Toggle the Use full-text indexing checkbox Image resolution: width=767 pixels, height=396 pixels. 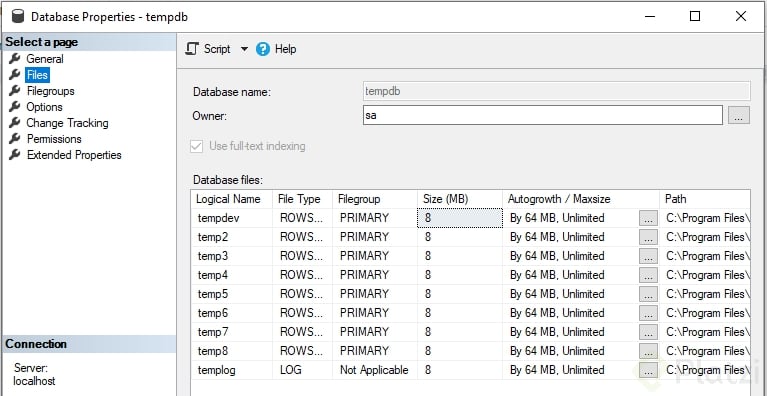[x=197, y=146]
